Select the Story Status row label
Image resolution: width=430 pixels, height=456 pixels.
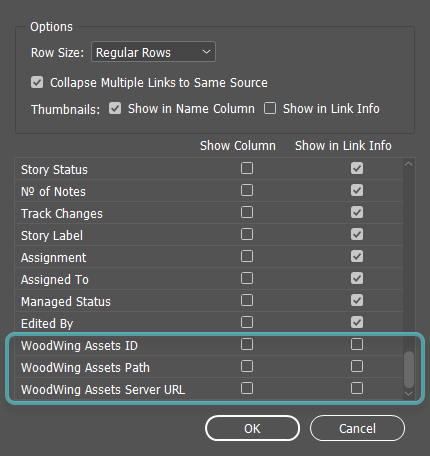54,170
